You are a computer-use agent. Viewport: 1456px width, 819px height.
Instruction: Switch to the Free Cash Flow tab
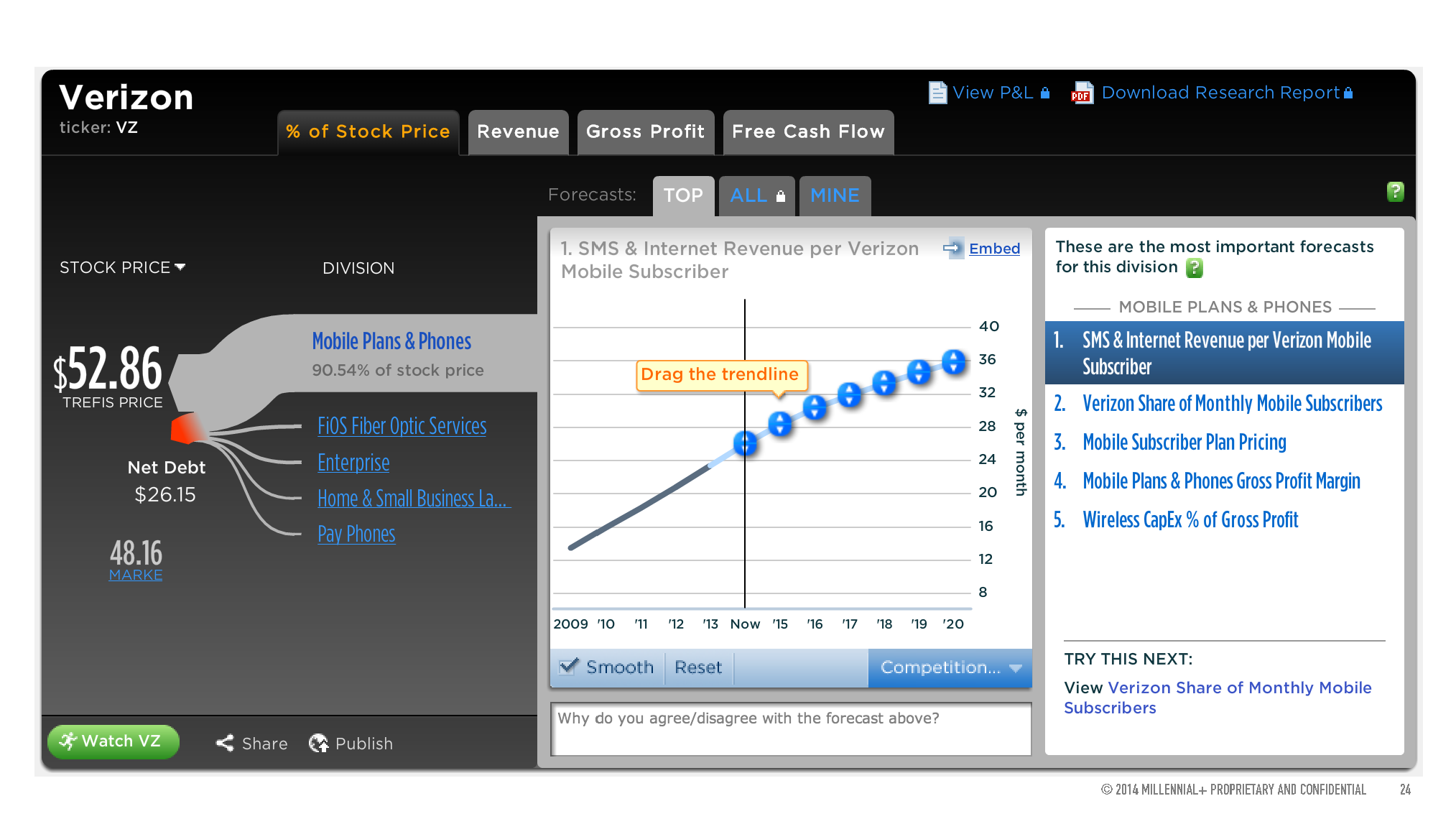point(807,131)
